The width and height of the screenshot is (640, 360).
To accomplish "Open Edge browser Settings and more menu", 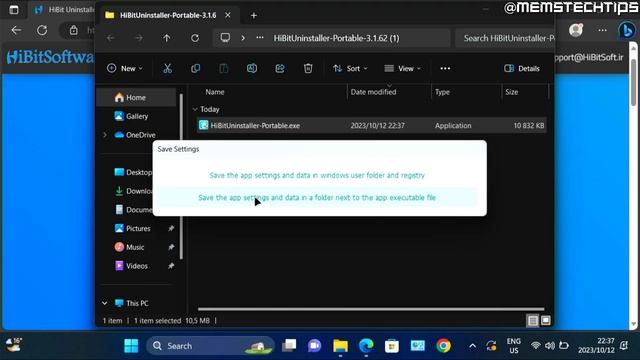I will click(602, 30).
